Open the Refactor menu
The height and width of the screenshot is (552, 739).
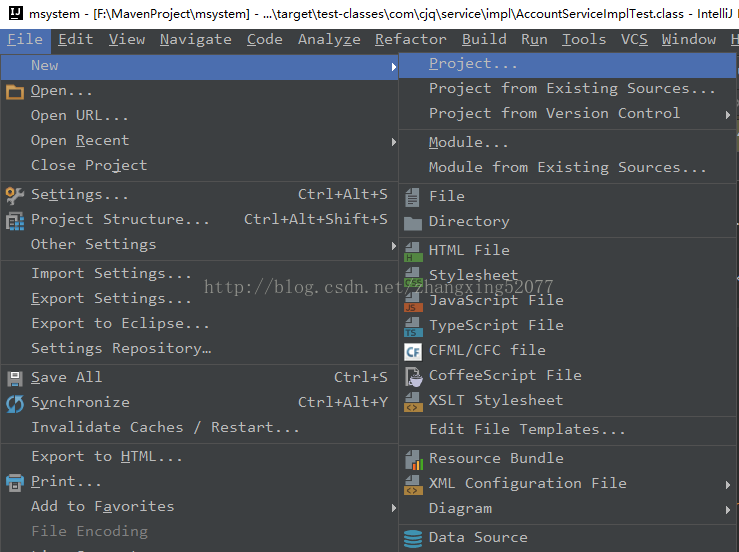tap(411, 40)
